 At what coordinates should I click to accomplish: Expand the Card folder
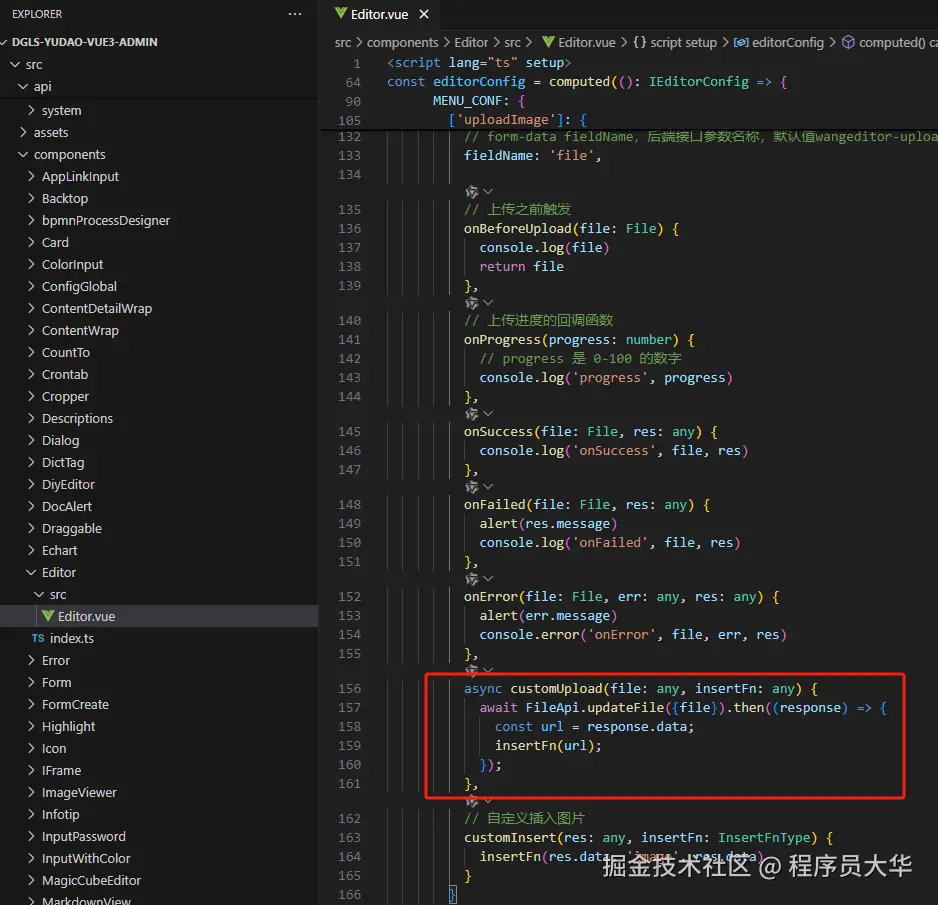(x=31, y=242)
